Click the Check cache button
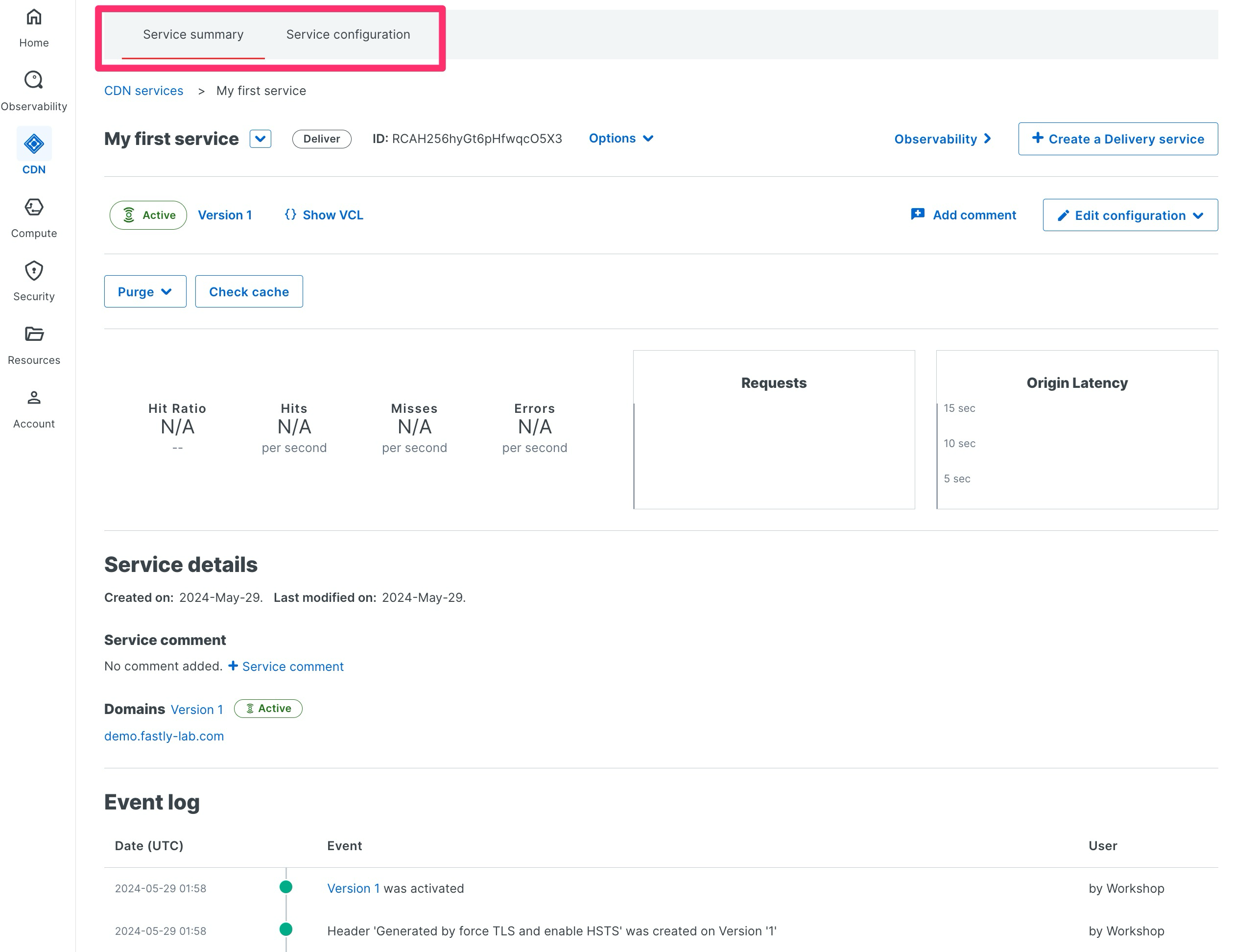1234x952 pixels. (249, 292)
